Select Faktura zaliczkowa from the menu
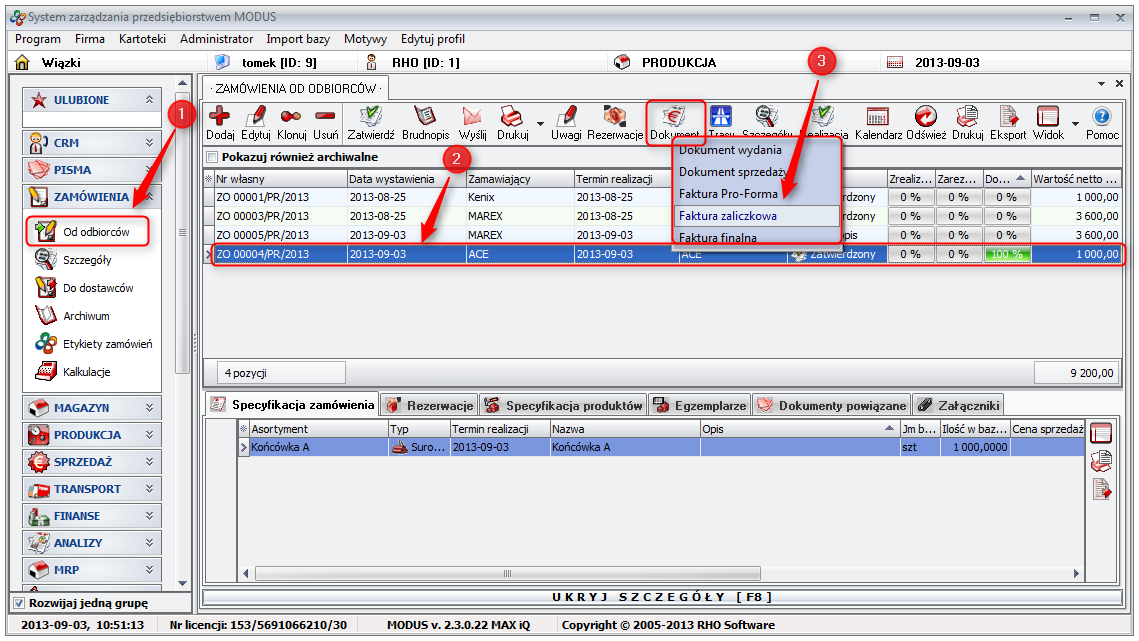1139x641 pixels. click(727, 215)
